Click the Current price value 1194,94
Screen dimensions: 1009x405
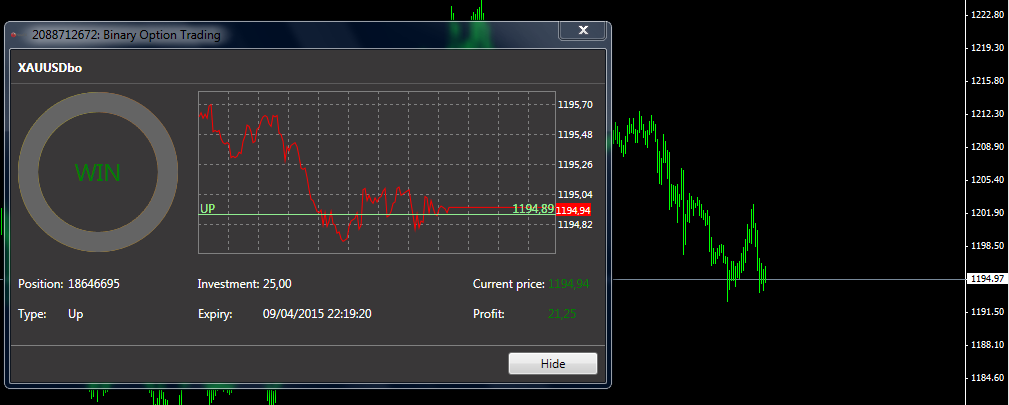[569, 284]
